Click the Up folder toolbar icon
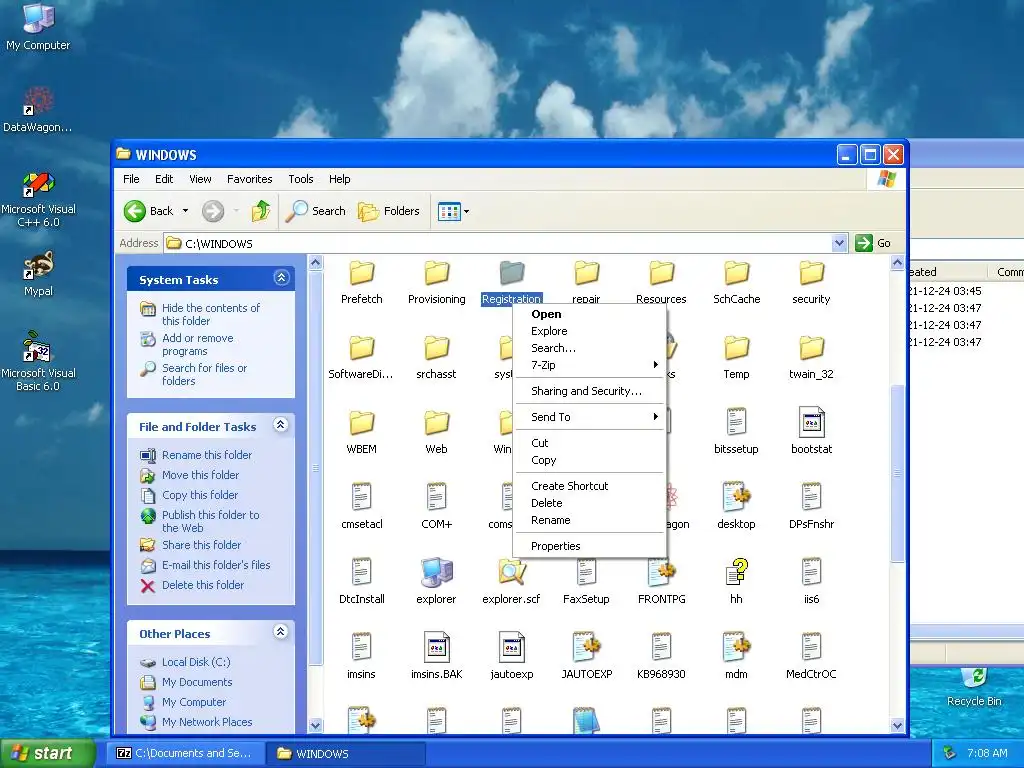The width and height of the screenshot is (1024, 768). coord(261,211)
